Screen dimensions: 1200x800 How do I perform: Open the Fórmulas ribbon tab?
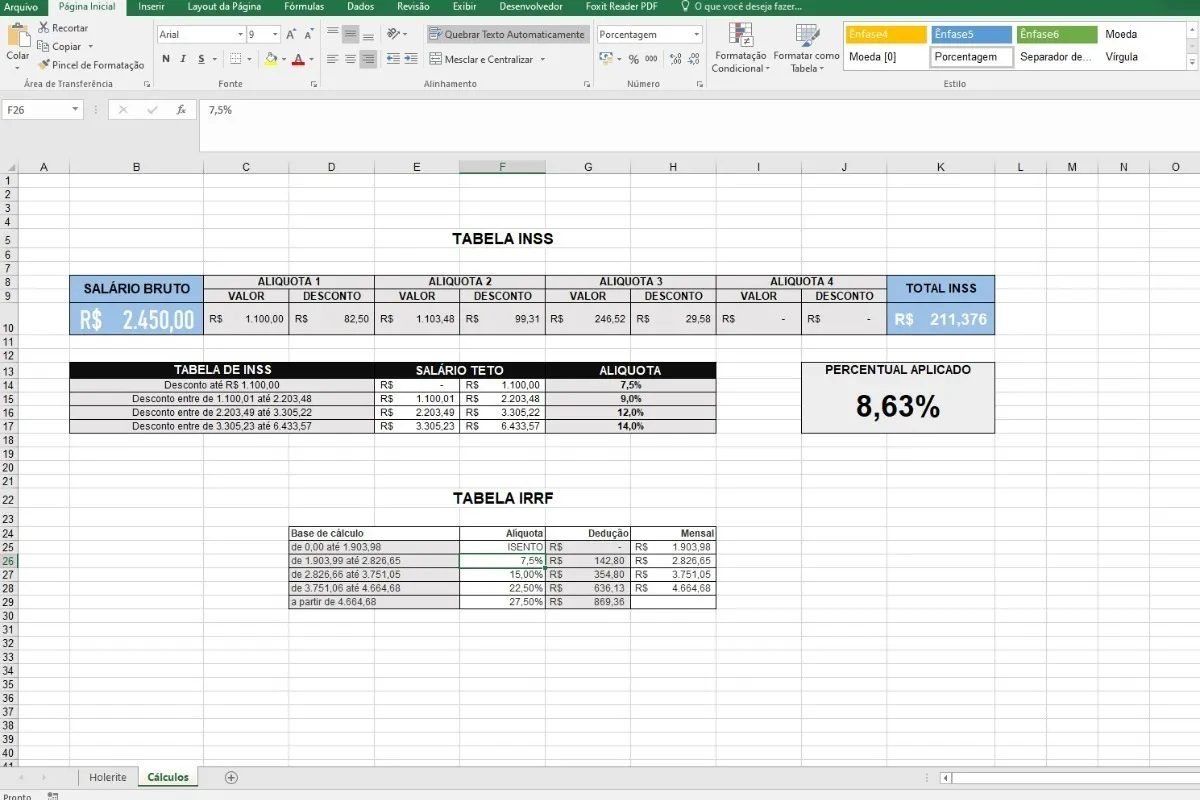coord(304,7)
